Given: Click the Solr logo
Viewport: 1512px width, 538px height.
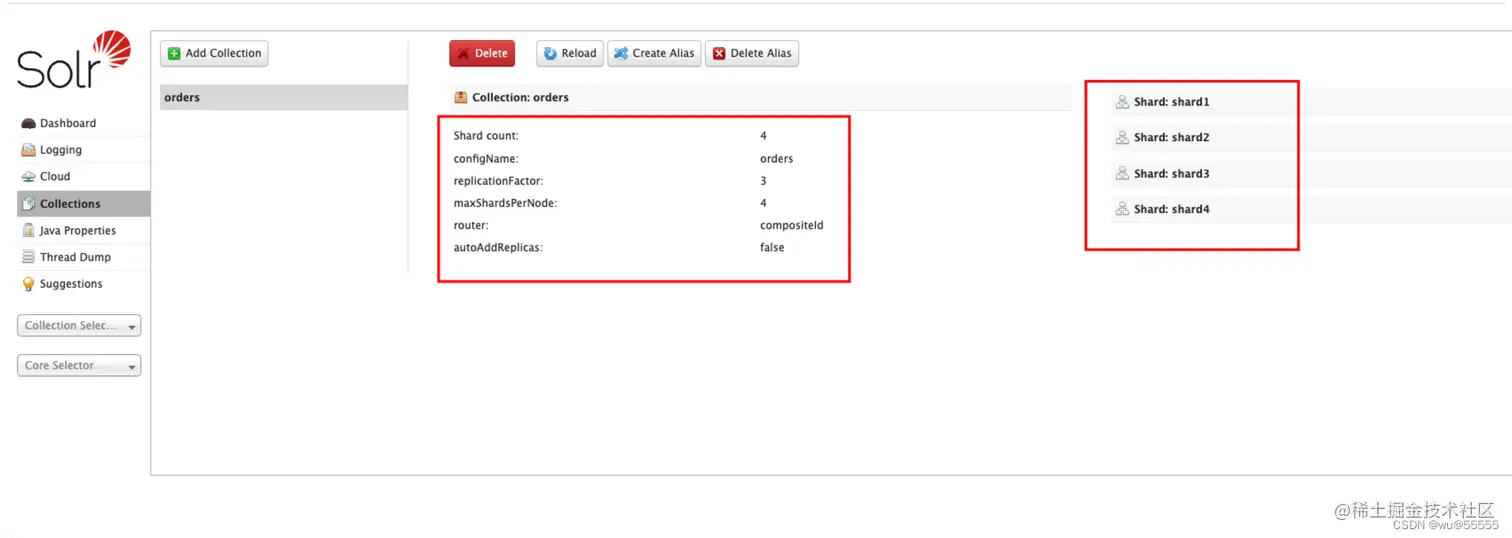Looking at the screenshot, I should [x=74, y=60].
